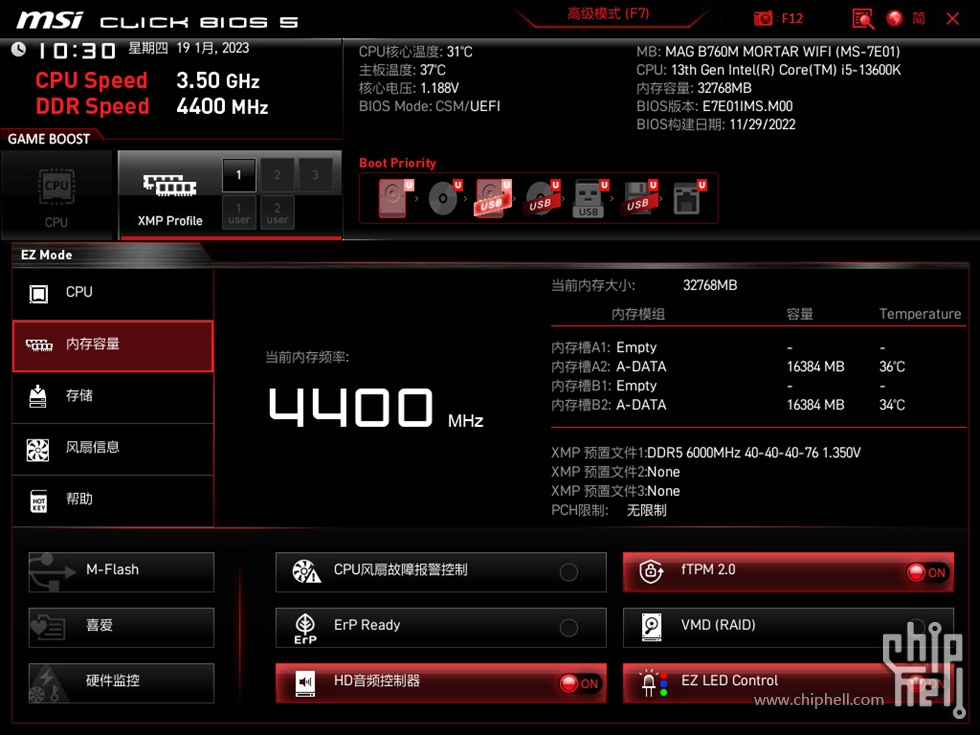The height and width of the screenshot is (735, 980).
Task: Click PCH限制 无限制 value
Action: (x=646, y=511)
